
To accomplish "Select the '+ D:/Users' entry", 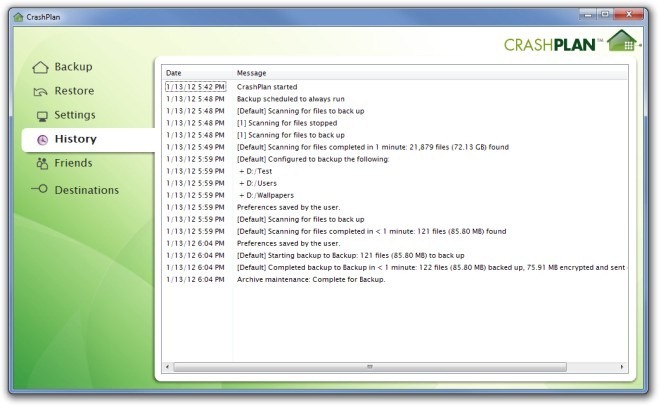I will click(258, 183).
